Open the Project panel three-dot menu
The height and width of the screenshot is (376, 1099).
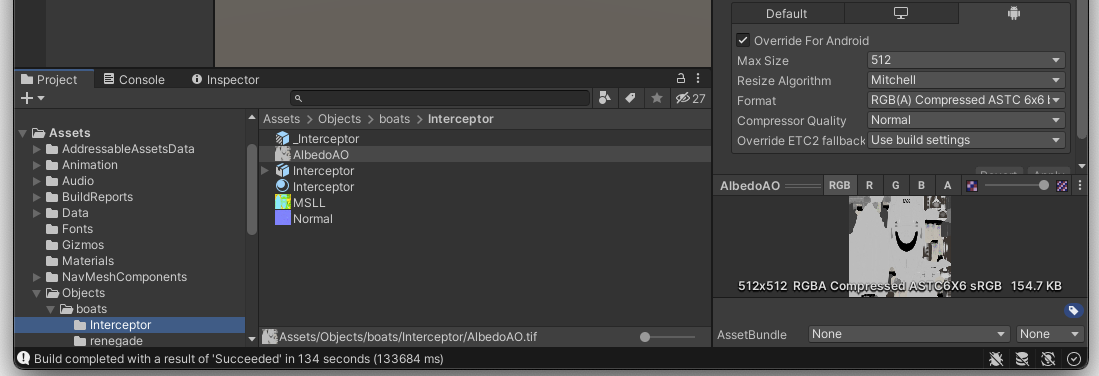tap(697, 78)
